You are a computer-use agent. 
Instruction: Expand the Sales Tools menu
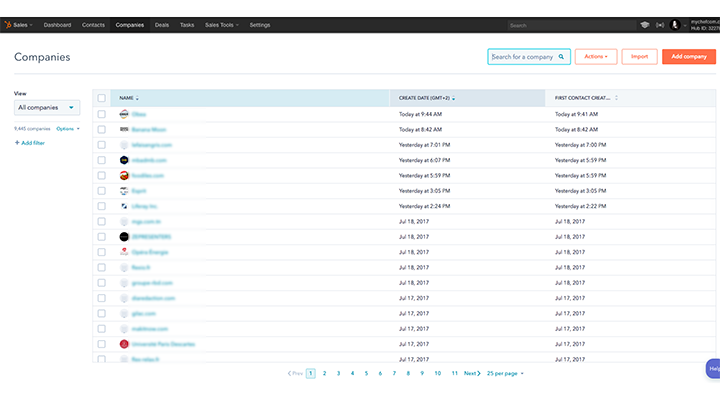click(x=222, y=25)
